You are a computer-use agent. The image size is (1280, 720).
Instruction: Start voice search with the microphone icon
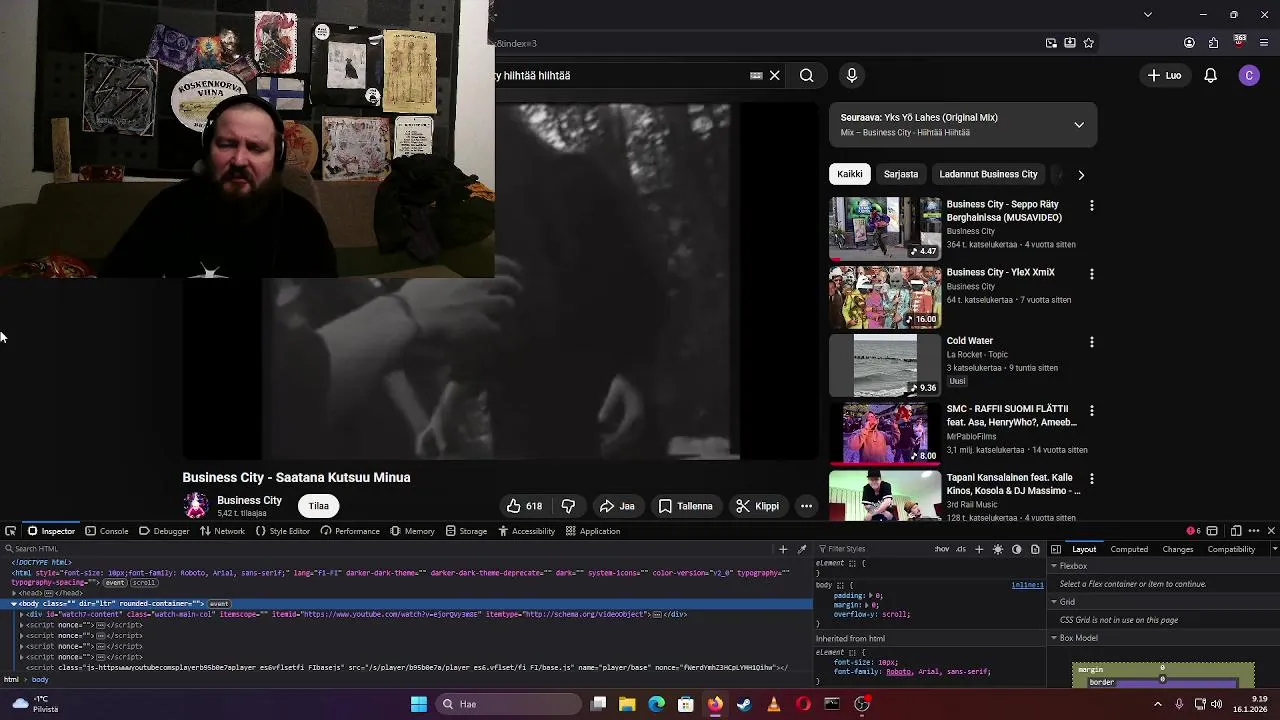point(852,75)
